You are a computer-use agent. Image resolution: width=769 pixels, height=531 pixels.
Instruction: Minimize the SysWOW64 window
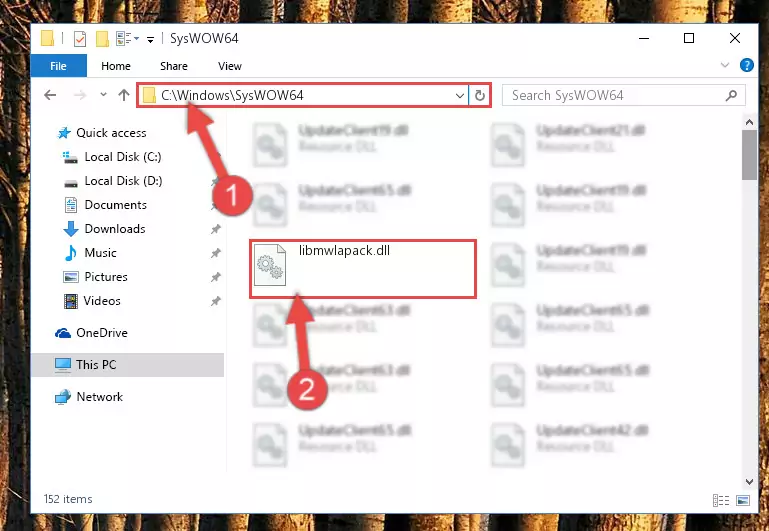coord(644,38)
